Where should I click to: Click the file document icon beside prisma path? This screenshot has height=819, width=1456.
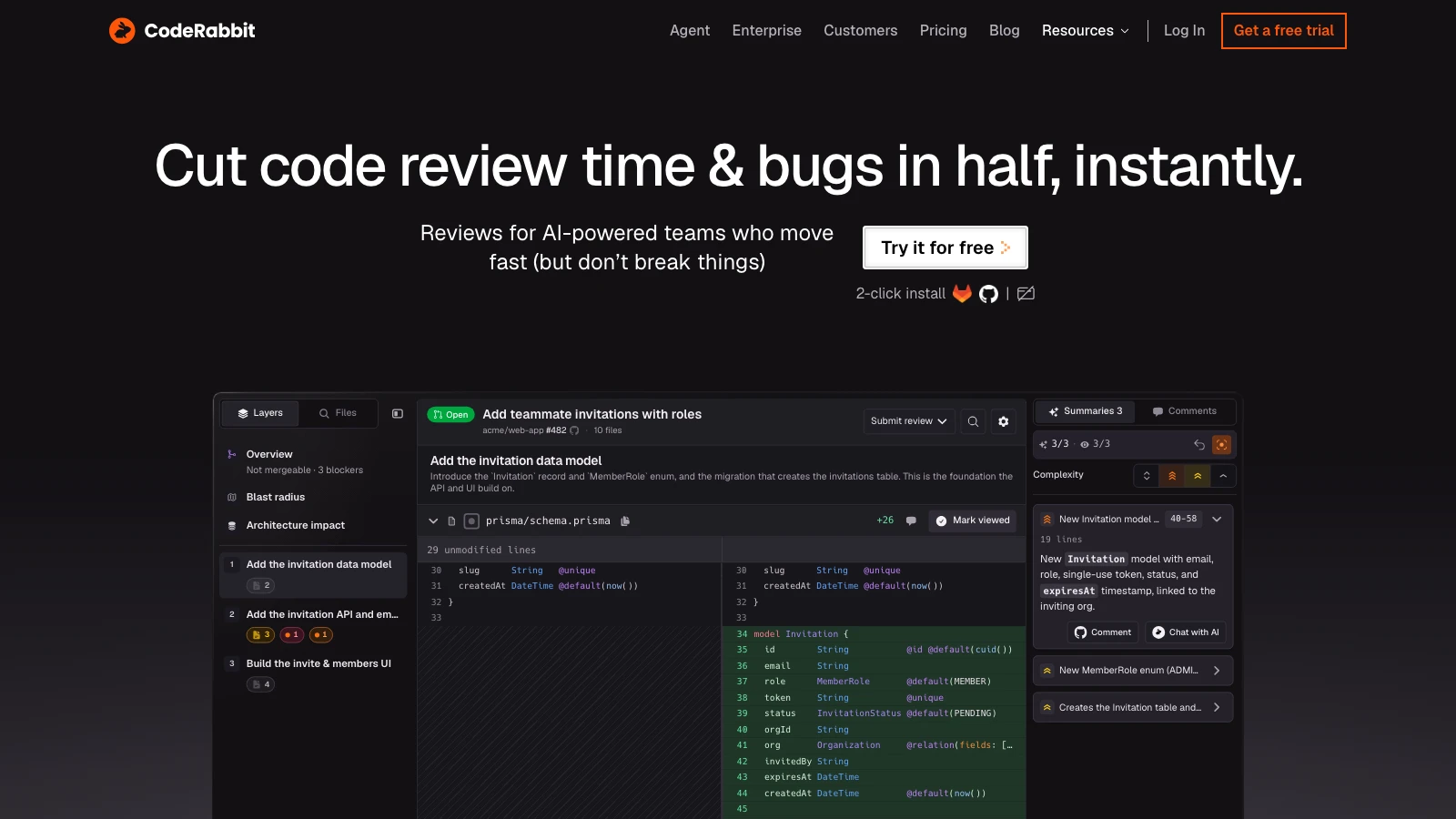click(x=451, y=521)
